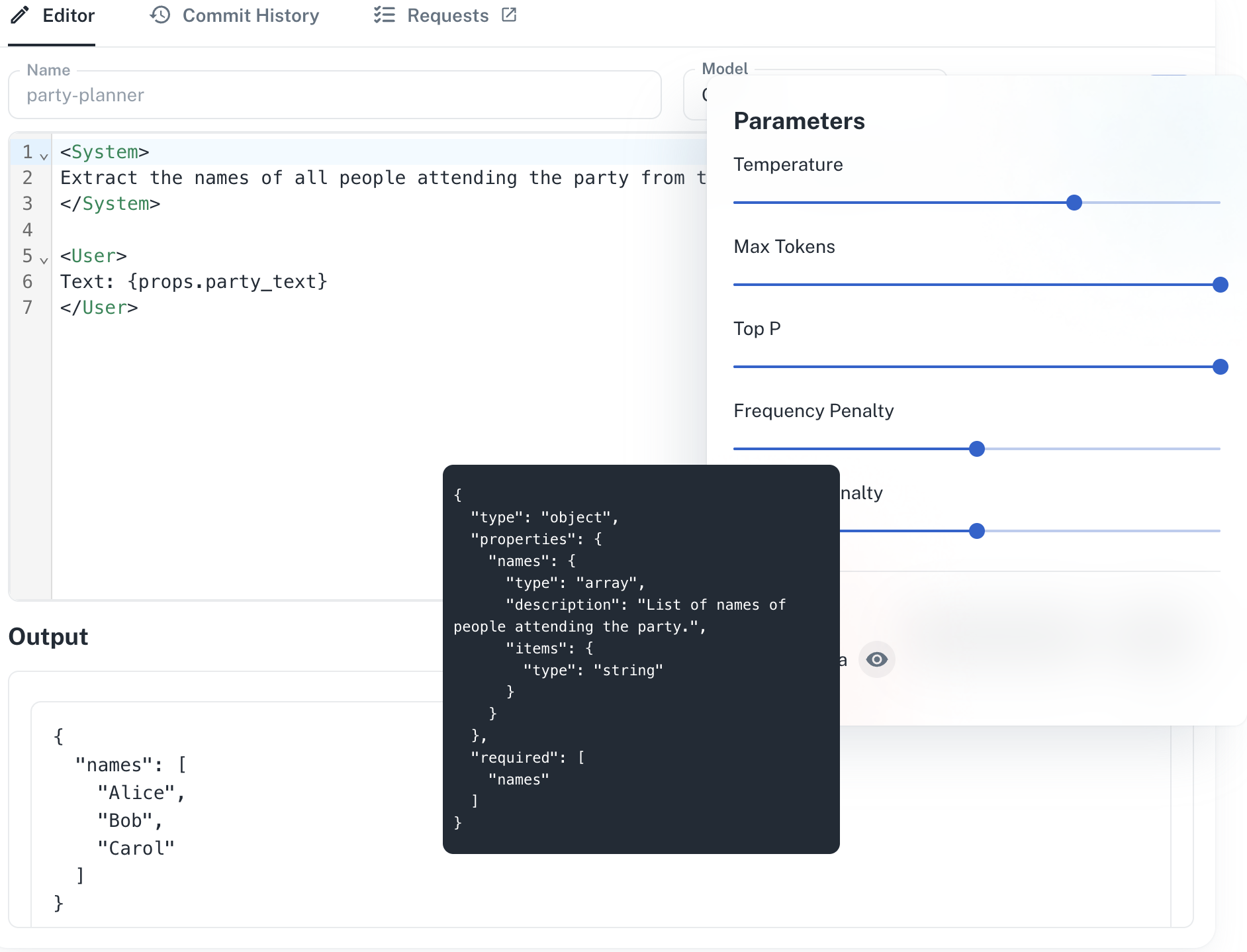Toggle the schema visibility eye icon

877,659
